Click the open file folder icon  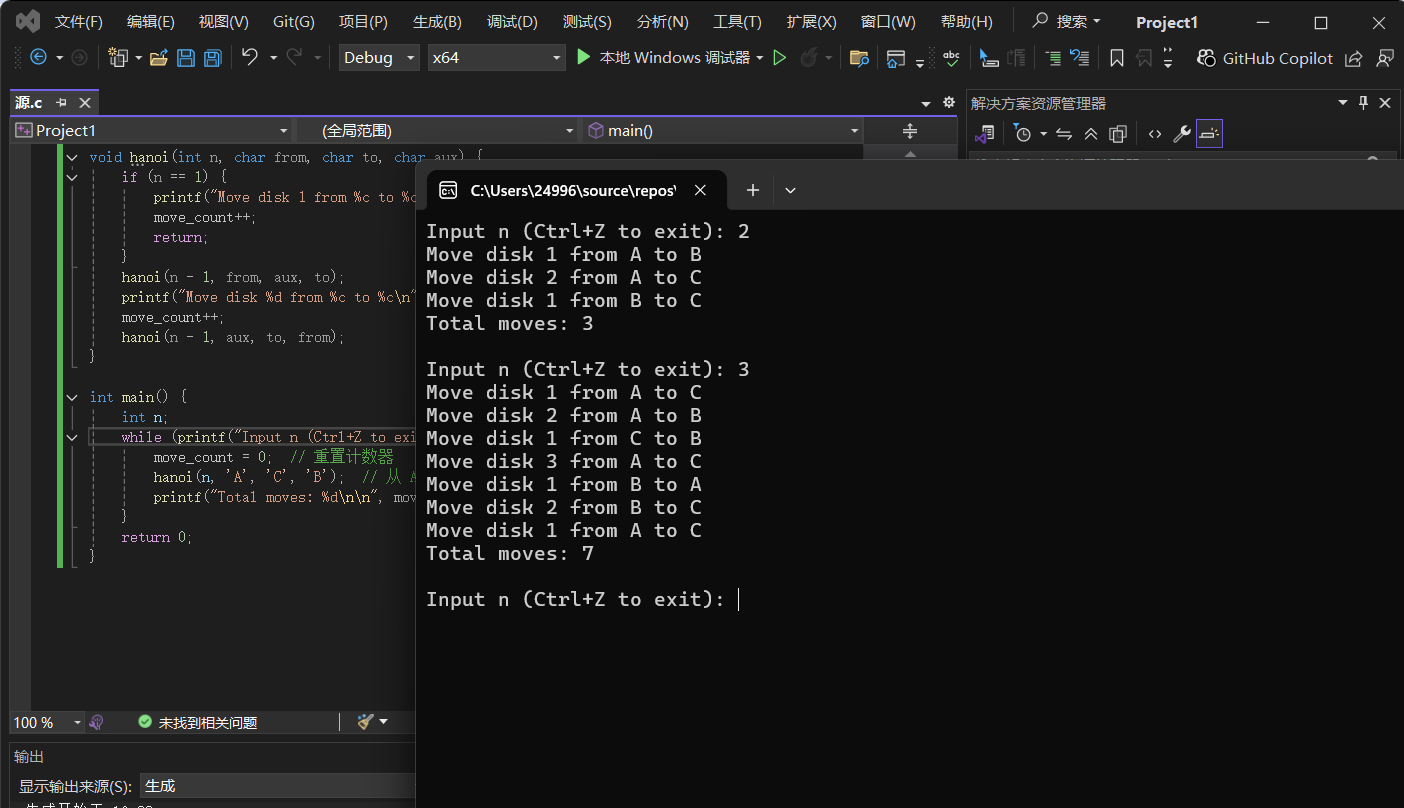[x=158, y=58]
